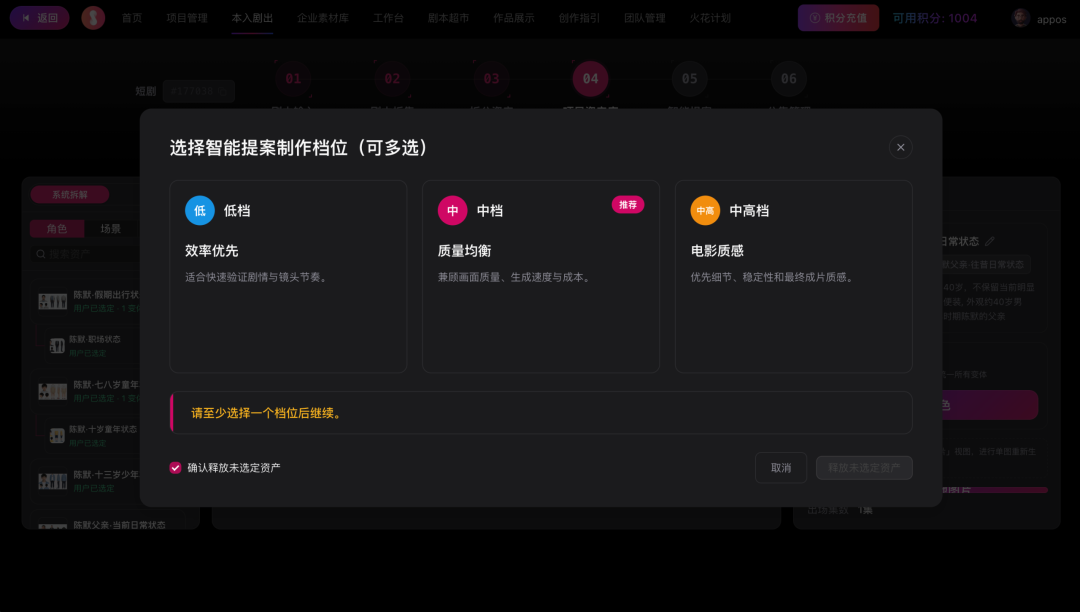The image size is (1080, 612).
Task: Select the 中档 recommended tier card
Action: pyautogui.click(x=541, y=277)
